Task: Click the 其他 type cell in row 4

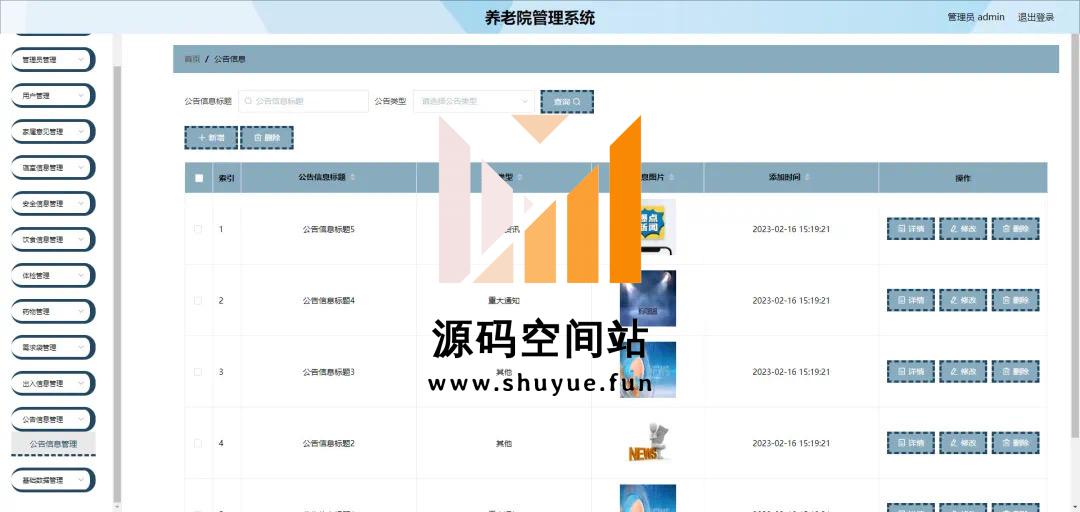Action: (503, 443)
